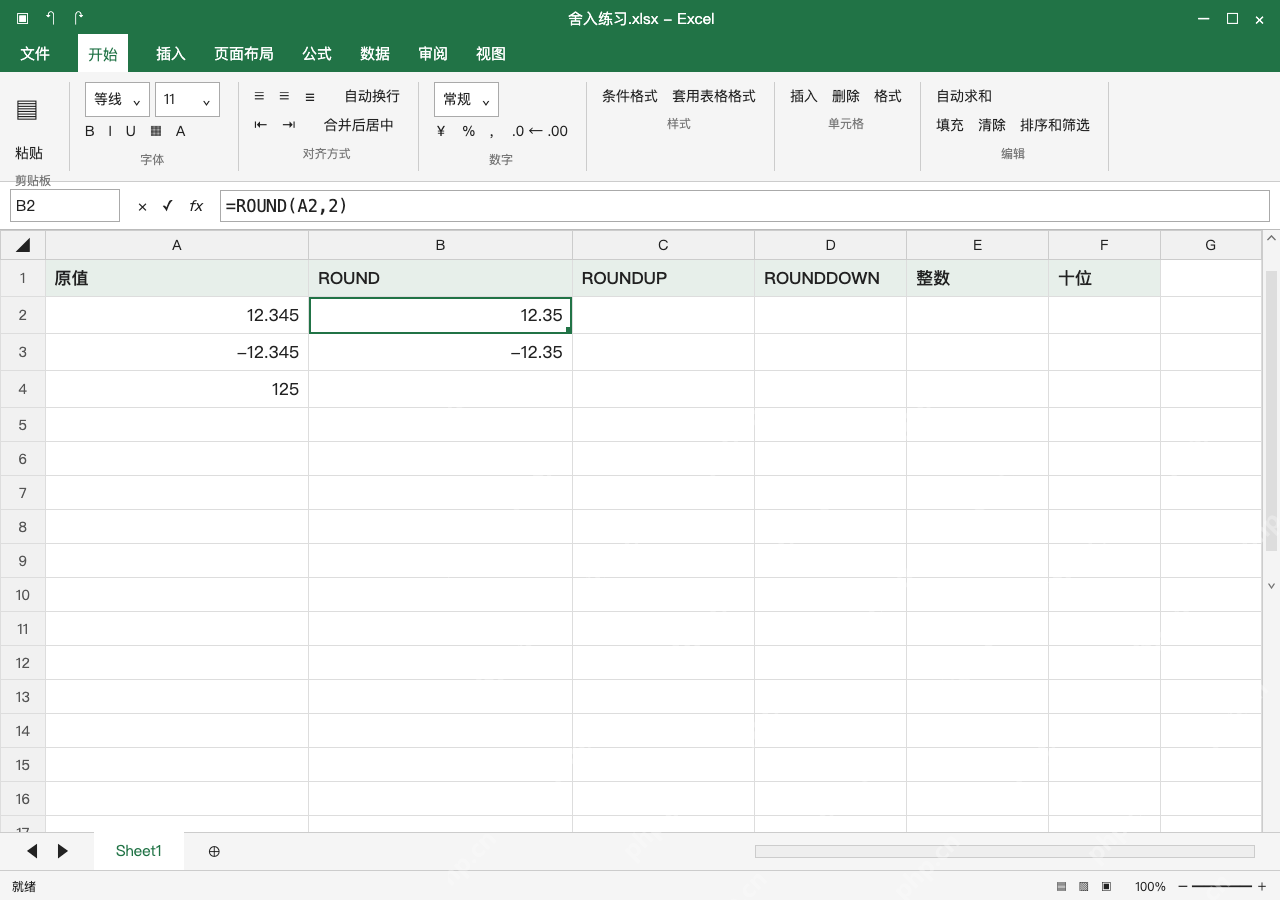The height and width of the screenshot is (900, 1280).
Task: Zoom in using the plus button next to the slider
Action: pyautogui.click(x=1262, y=886)
